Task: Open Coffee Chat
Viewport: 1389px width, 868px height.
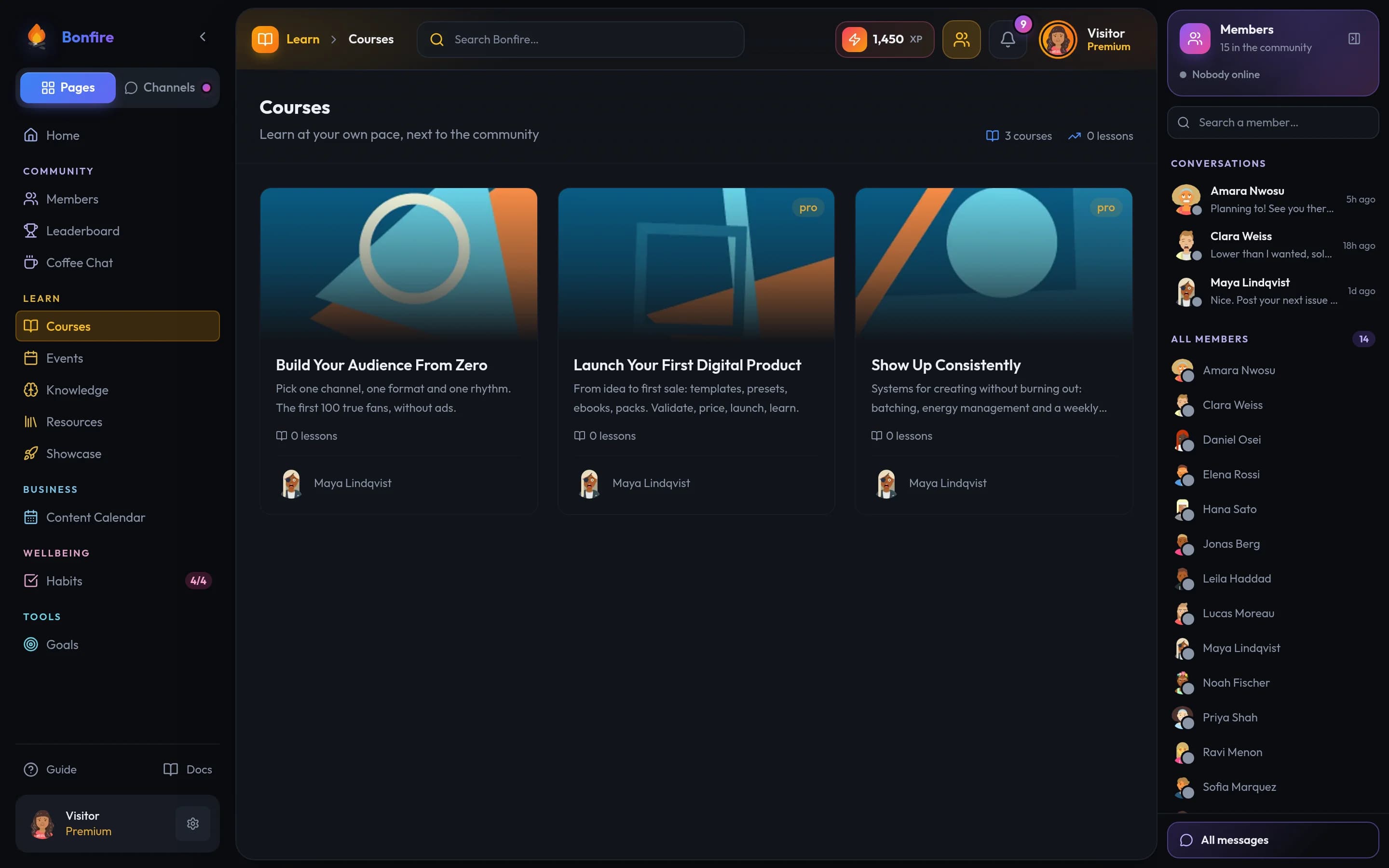Action: pyautogui.click(x=118, y=263)
